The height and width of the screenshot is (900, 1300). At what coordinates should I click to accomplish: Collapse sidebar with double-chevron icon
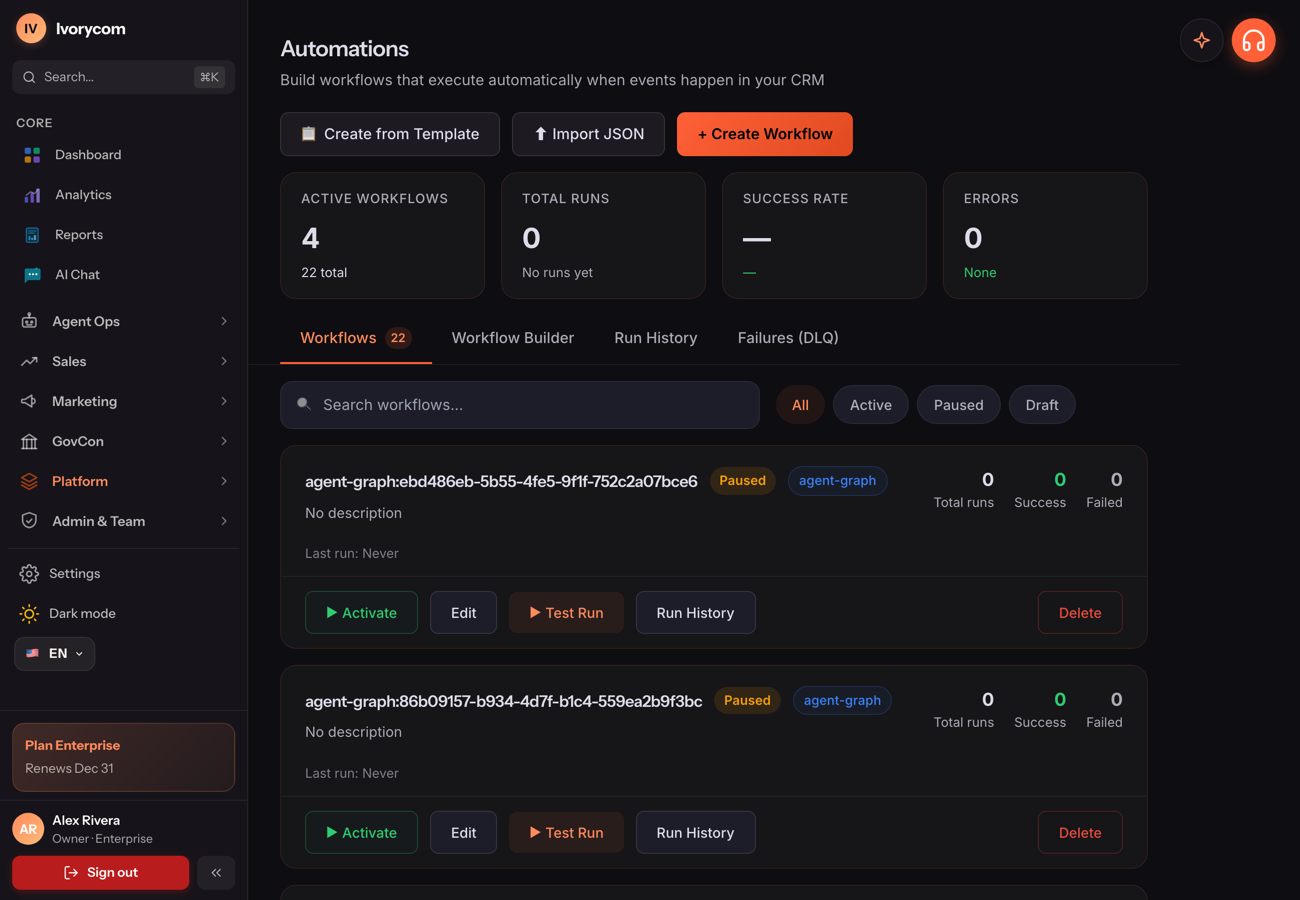point(216,873)
